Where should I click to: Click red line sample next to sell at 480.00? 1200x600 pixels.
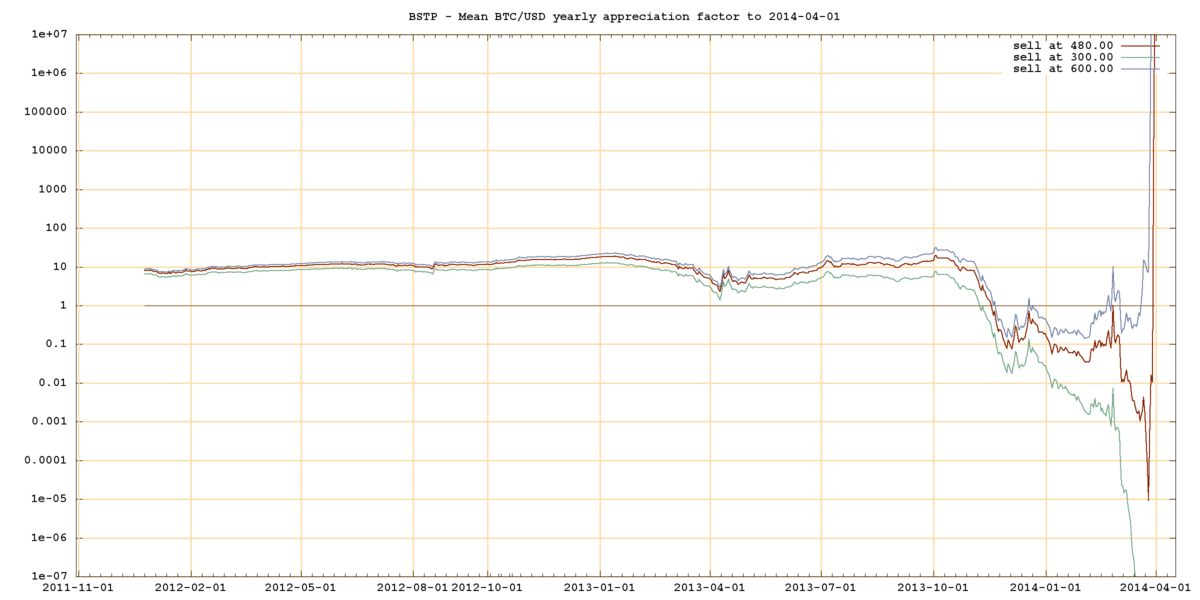point(1140,45)
